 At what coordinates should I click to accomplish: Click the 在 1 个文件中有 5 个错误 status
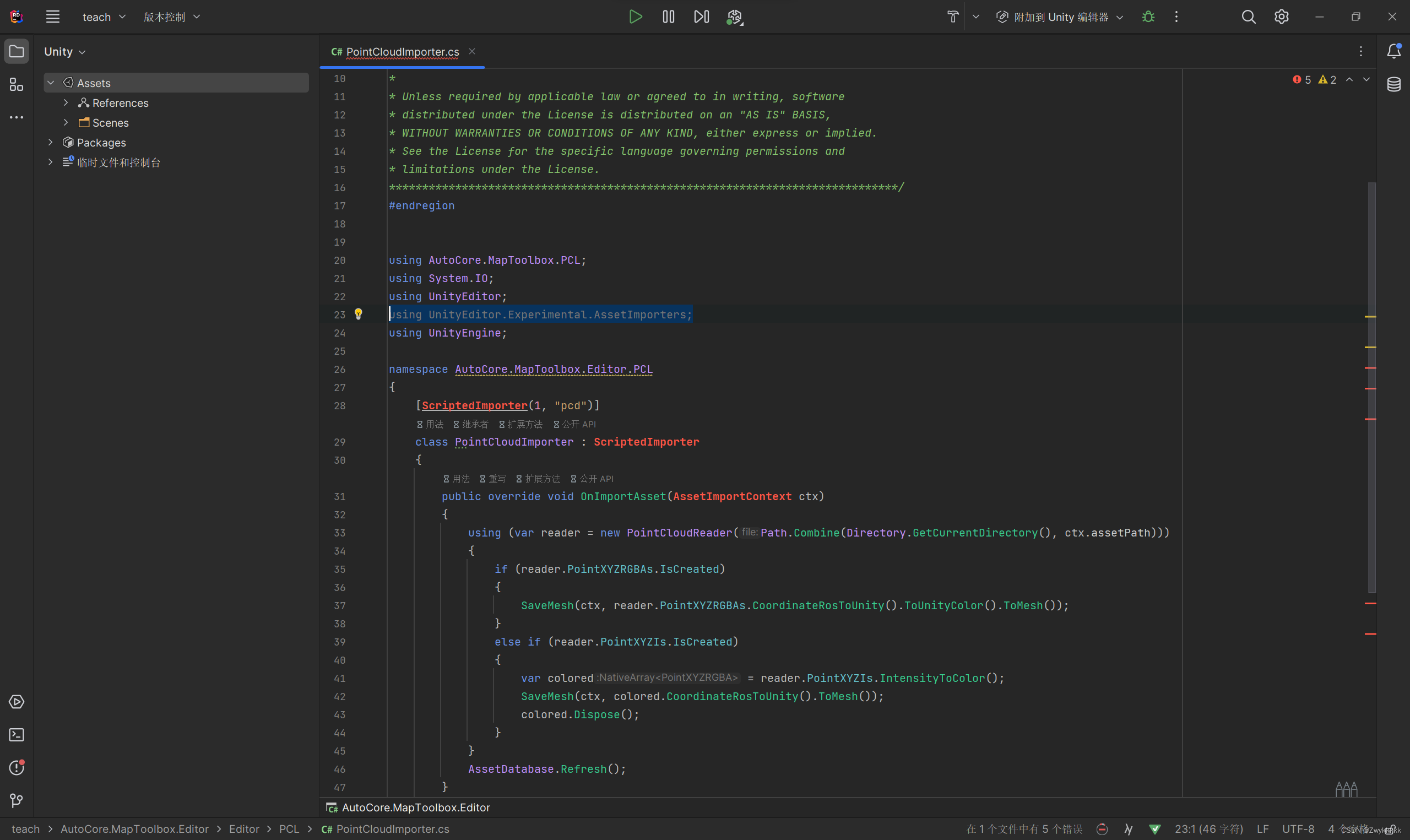[x=1024, y=828]
